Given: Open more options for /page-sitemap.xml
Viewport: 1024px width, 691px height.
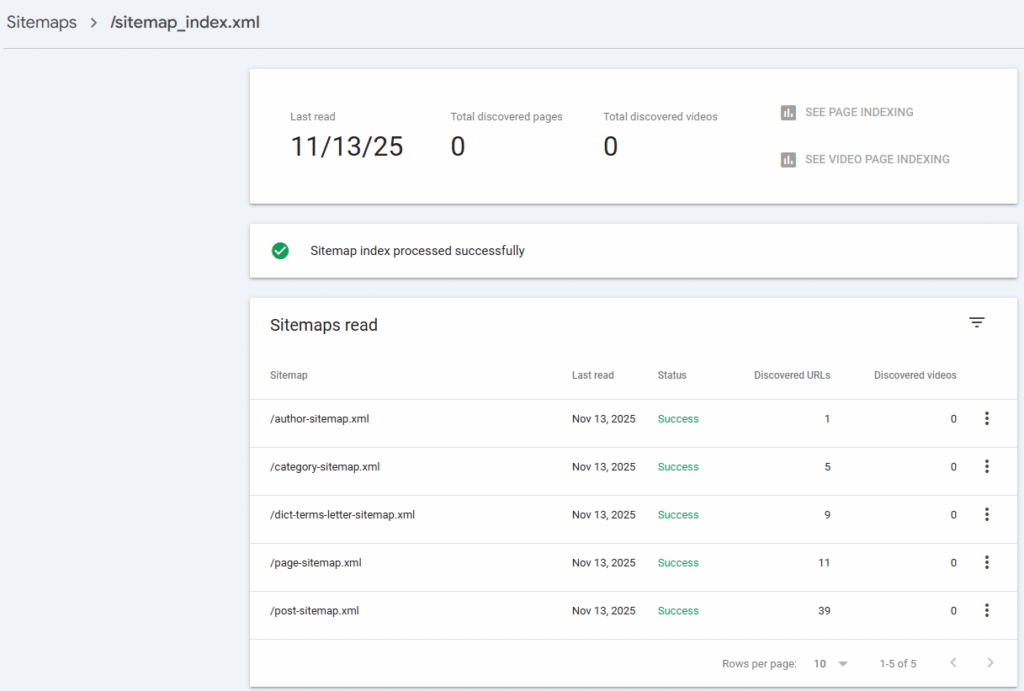Looking at the screenshot, I should pyautogui.click(x=986, y=563).
